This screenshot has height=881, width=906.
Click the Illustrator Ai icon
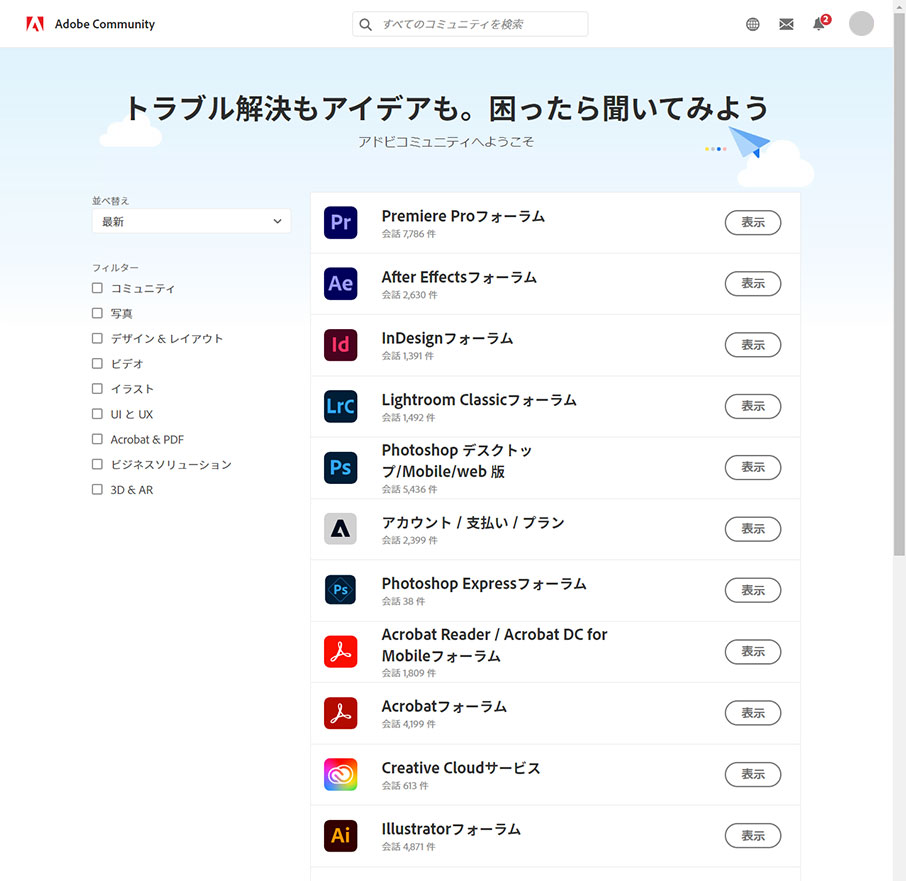click(x=340, y=835)
